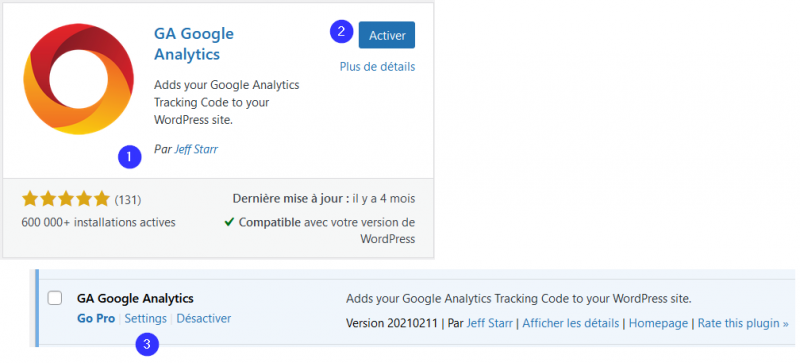Image resolution: width=800 pixels, height=363 pixels.
Task: Click the blue numbered badge 2
Action: tap(342, 32)
